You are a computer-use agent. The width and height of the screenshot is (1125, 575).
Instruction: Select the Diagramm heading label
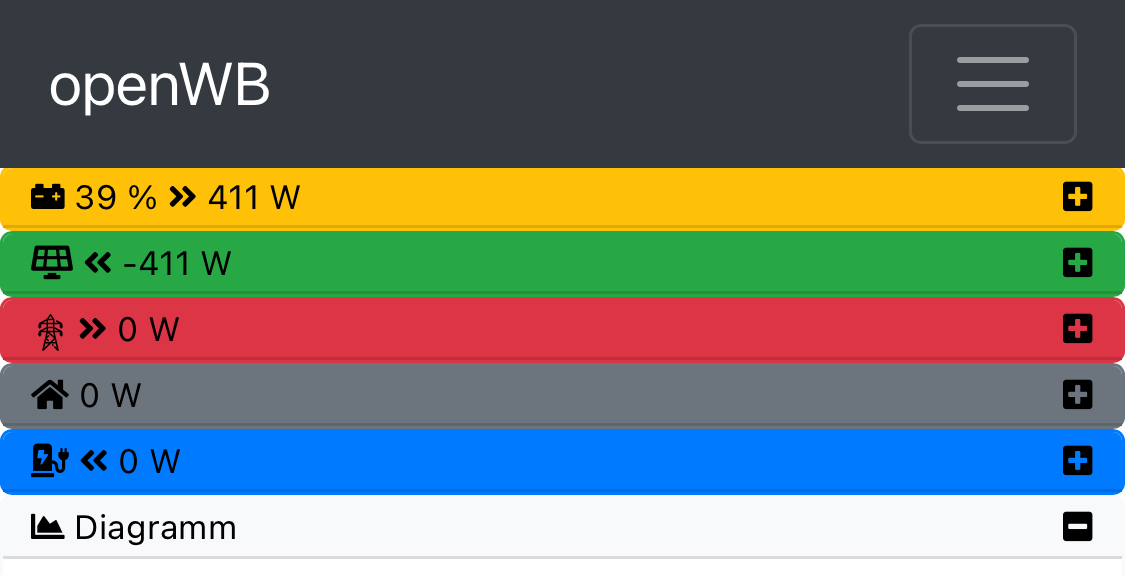[x=156, y=527]
